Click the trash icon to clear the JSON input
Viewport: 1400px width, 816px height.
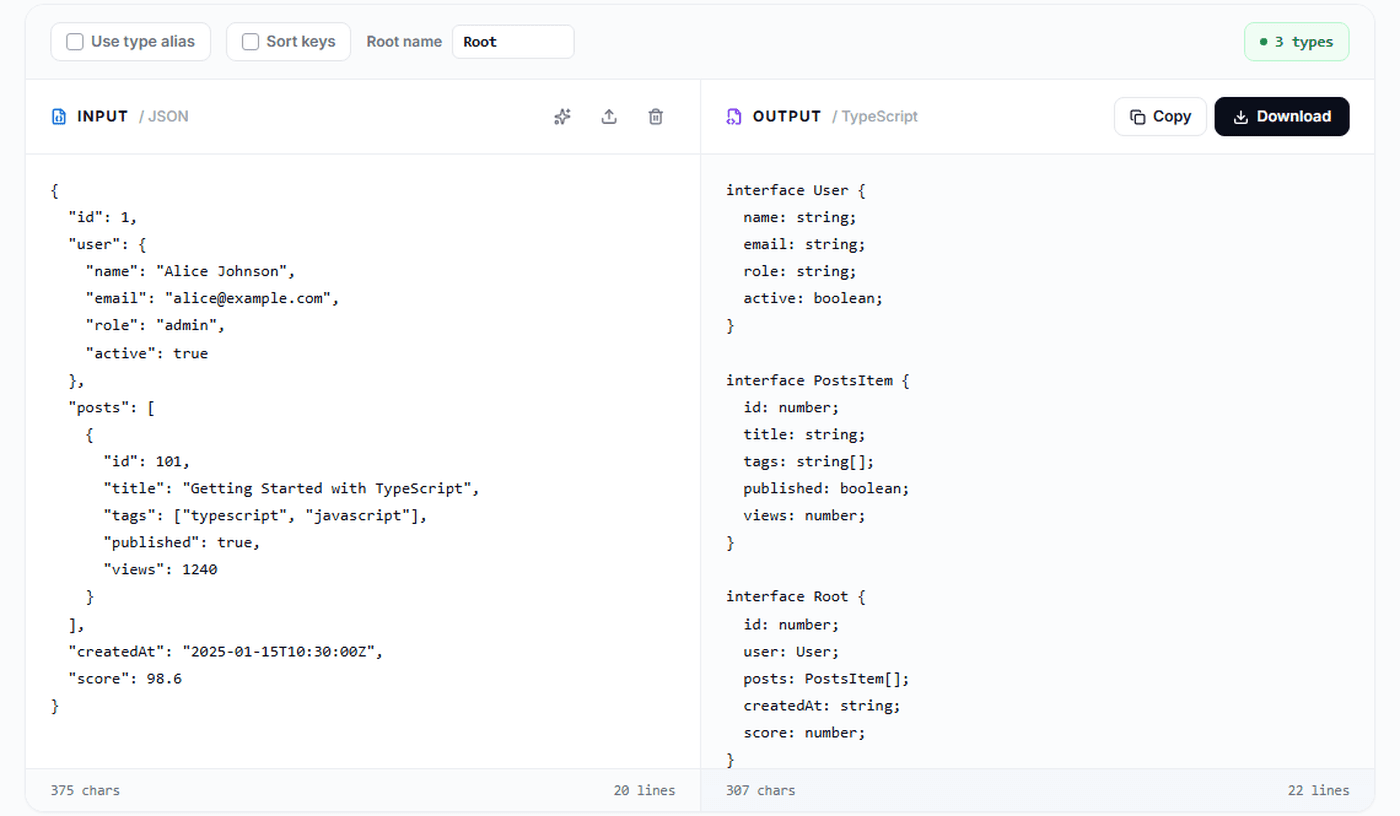[x=656, y=117]
